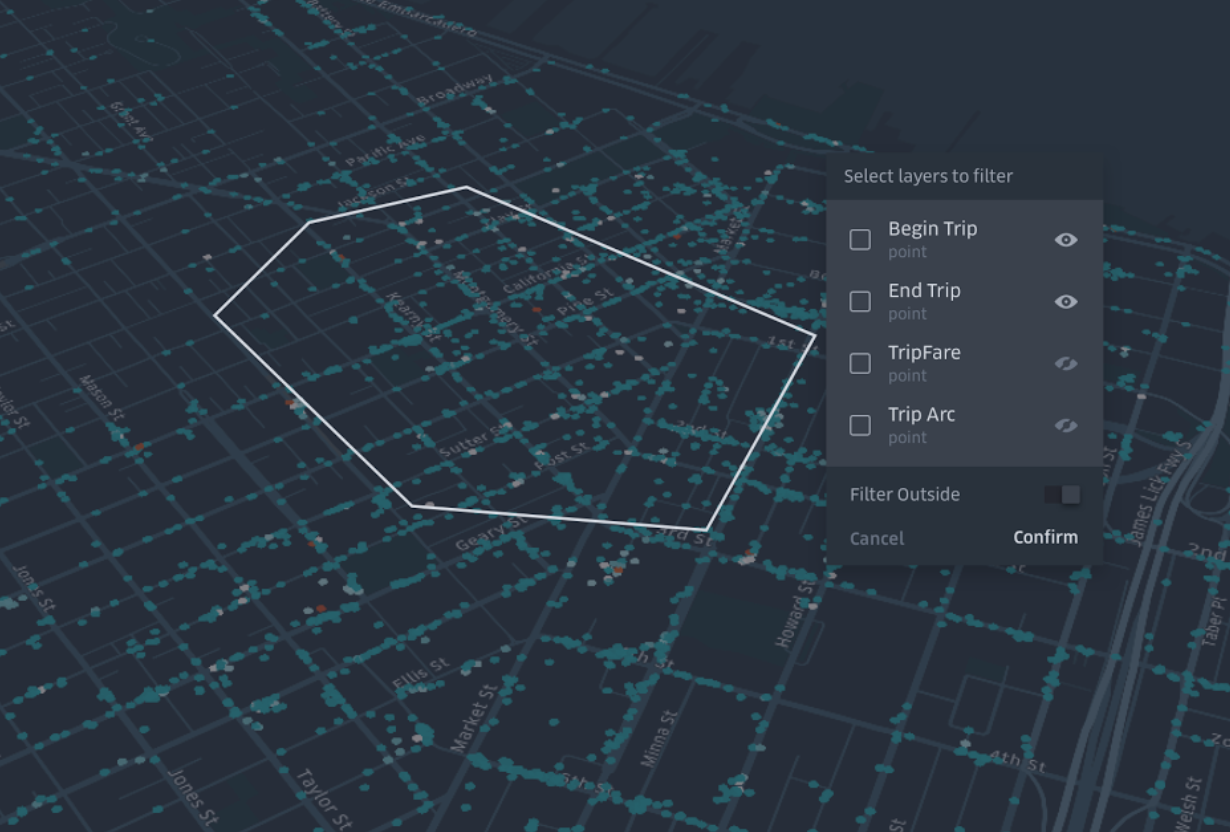This screenshot has width=1230, height=832.
Task: Click the Cancel button
Action: [x=877, y=538]
